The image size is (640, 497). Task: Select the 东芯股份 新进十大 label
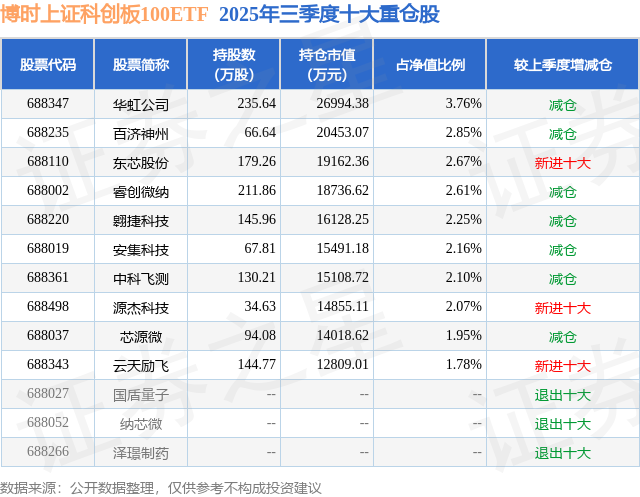click(563, 163)
